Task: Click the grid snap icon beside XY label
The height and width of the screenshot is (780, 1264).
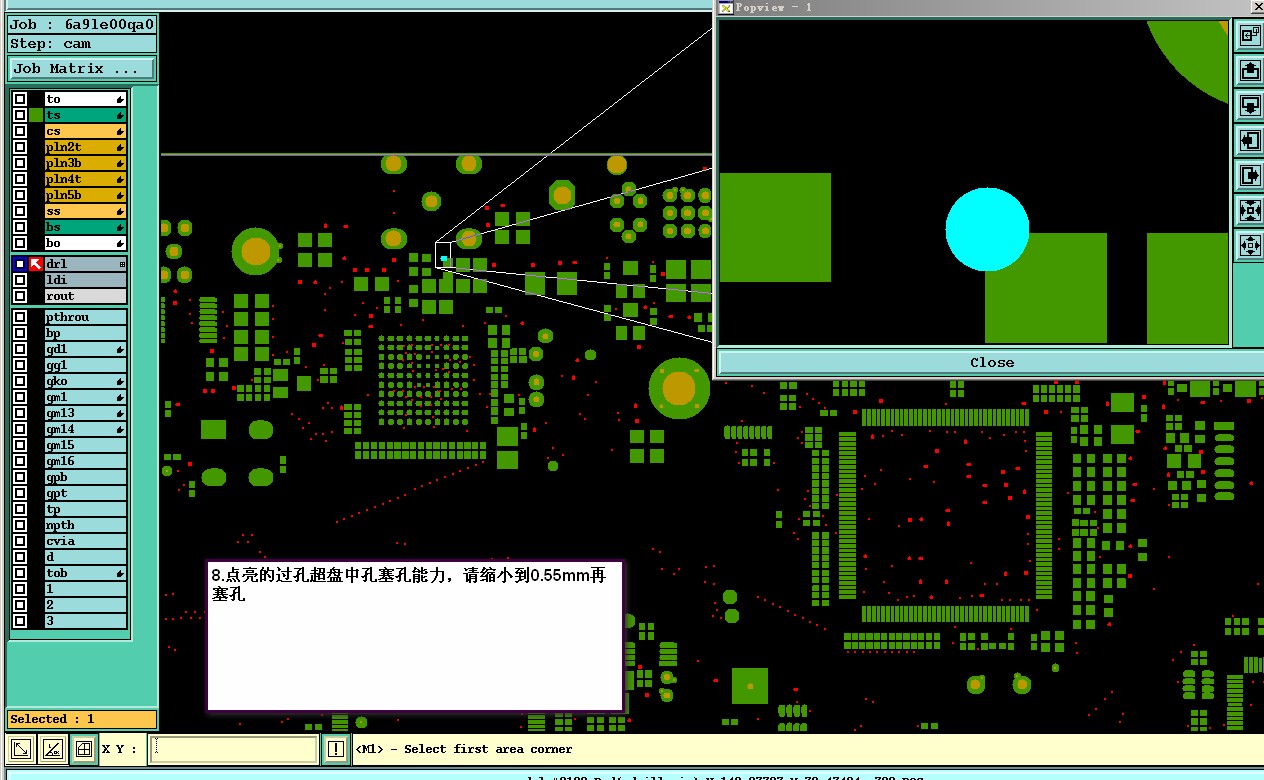Action: 84,749
